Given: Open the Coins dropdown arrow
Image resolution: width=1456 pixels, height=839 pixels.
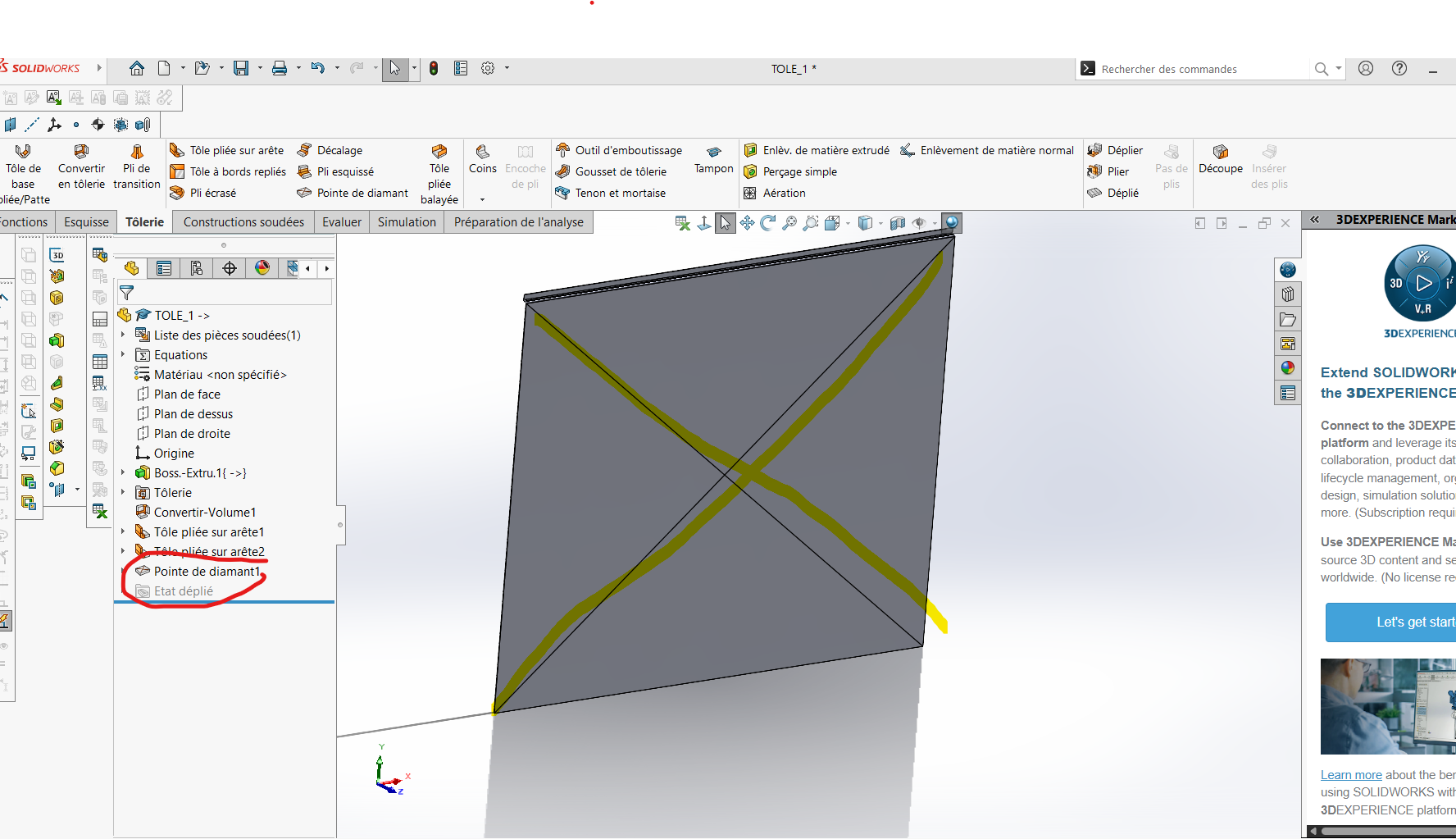Looking at the screenshot, I should click(x=482, y=199).
